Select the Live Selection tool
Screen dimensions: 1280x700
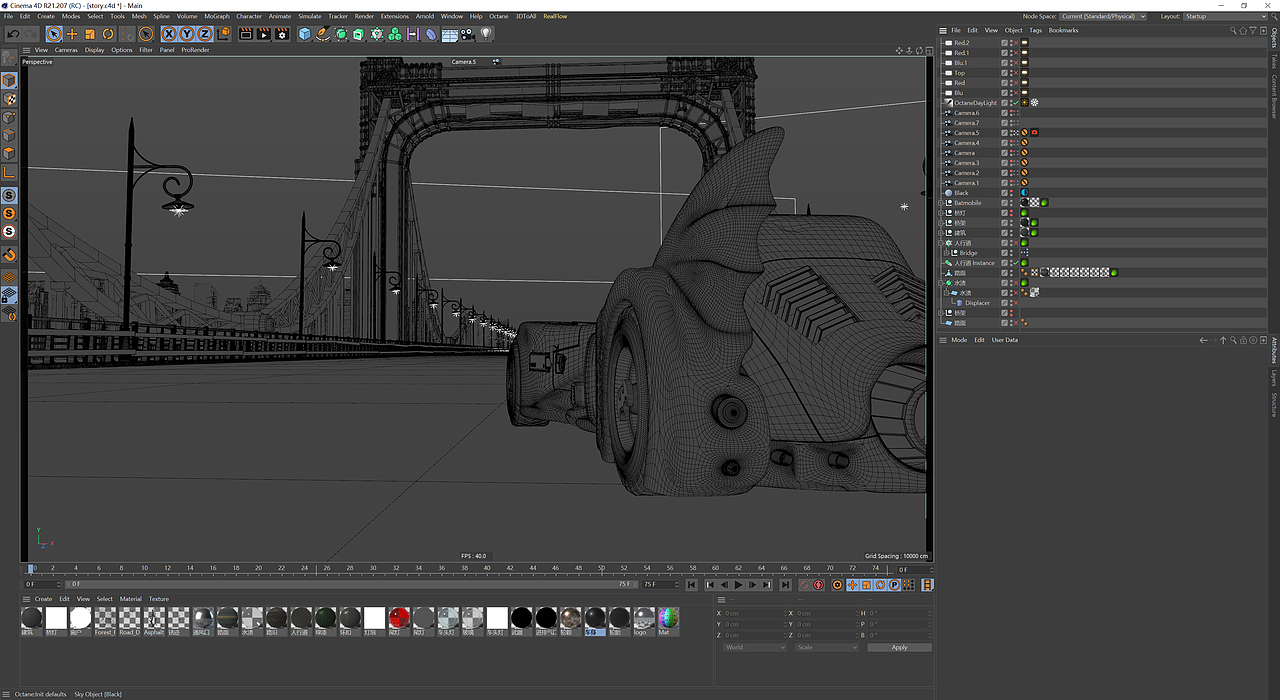[54, 34]
